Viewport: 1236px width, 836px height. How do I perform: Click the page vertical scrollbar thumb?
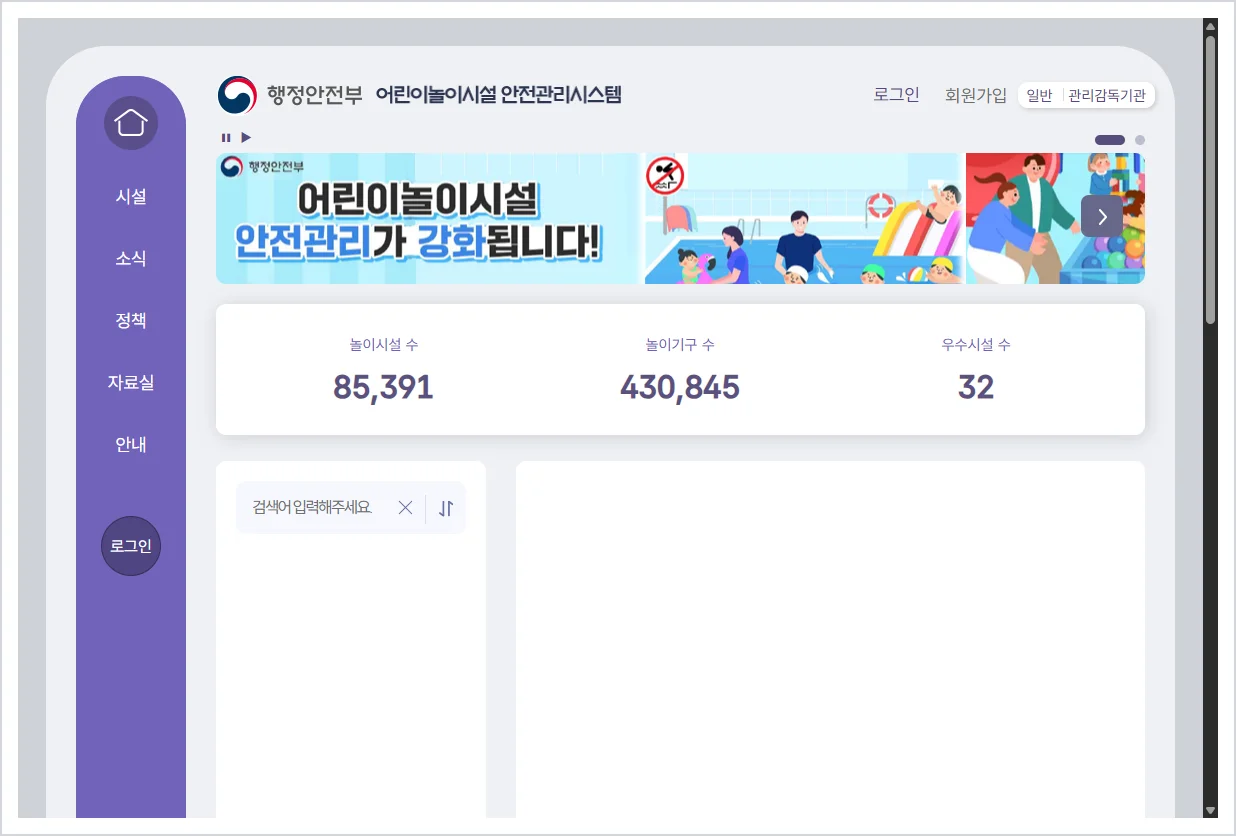pyautogui.click(x=1210, y=180)
